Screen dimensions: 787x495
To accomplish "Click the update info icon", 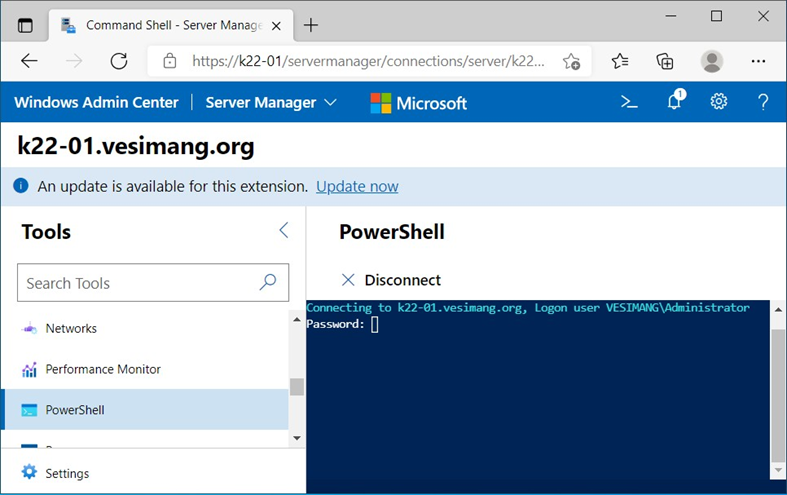I will point(21,186).
